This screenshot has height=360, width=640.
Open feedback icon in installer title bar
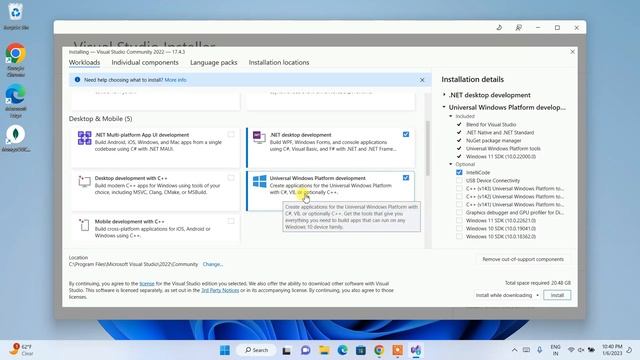518,28
